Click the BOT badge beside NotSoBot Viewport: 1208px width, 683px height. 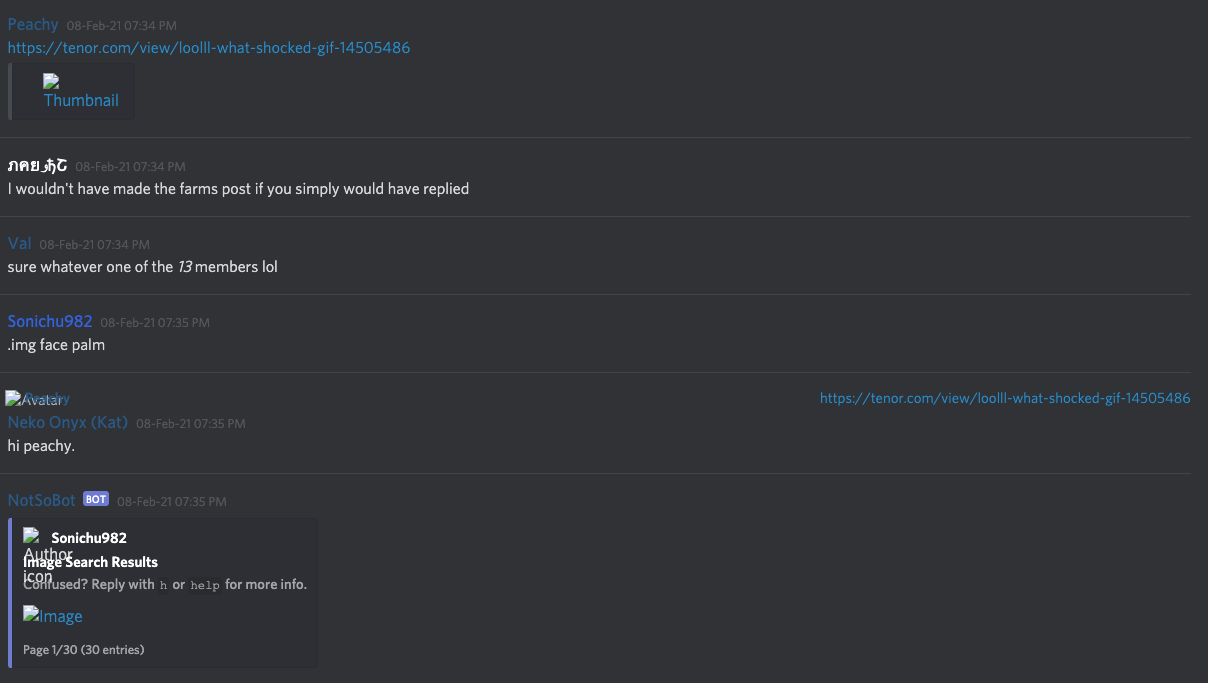click(x=96, y=500)
